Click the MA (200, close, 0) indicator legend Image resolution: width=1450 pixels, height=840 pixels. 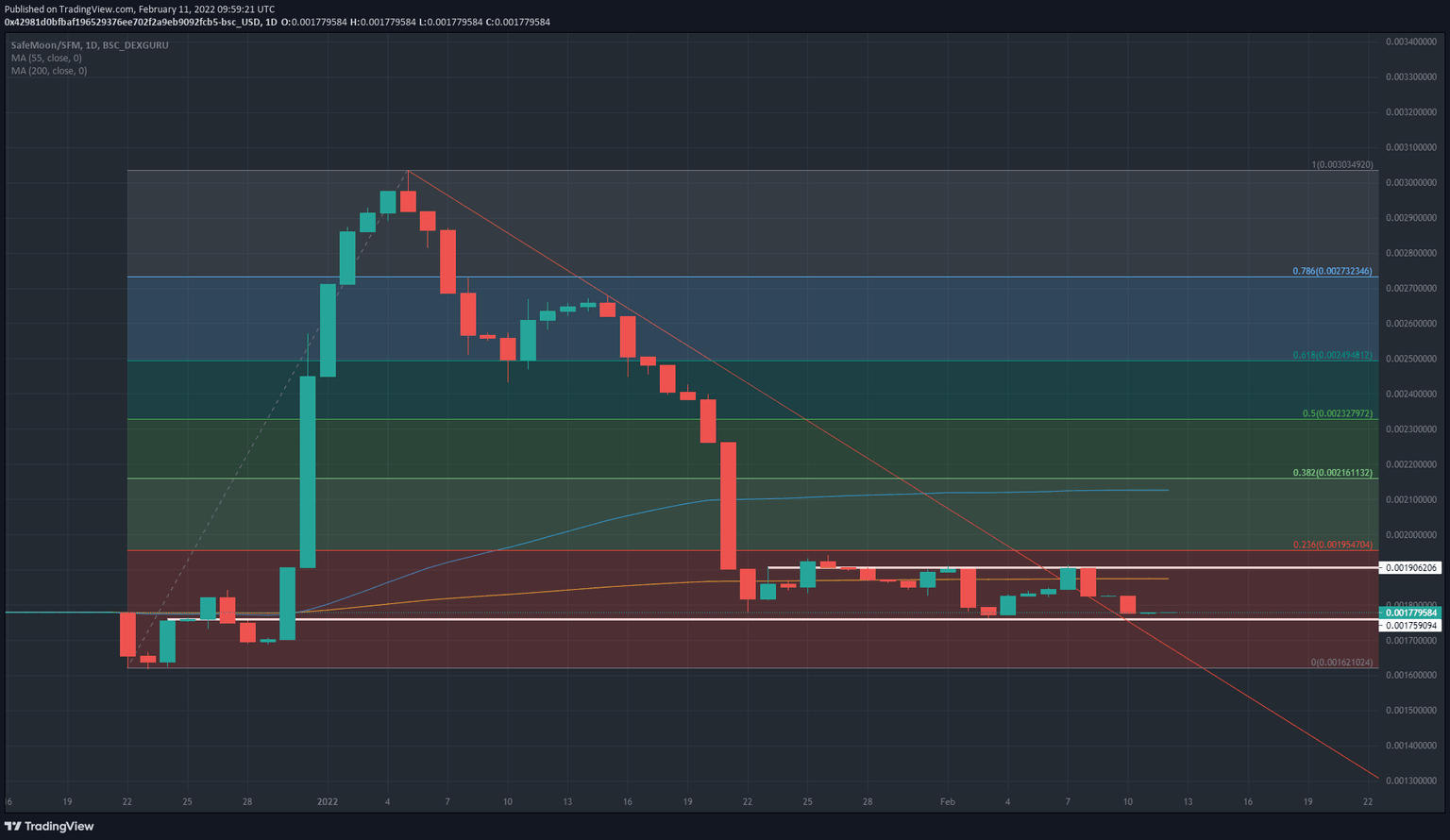47,70
